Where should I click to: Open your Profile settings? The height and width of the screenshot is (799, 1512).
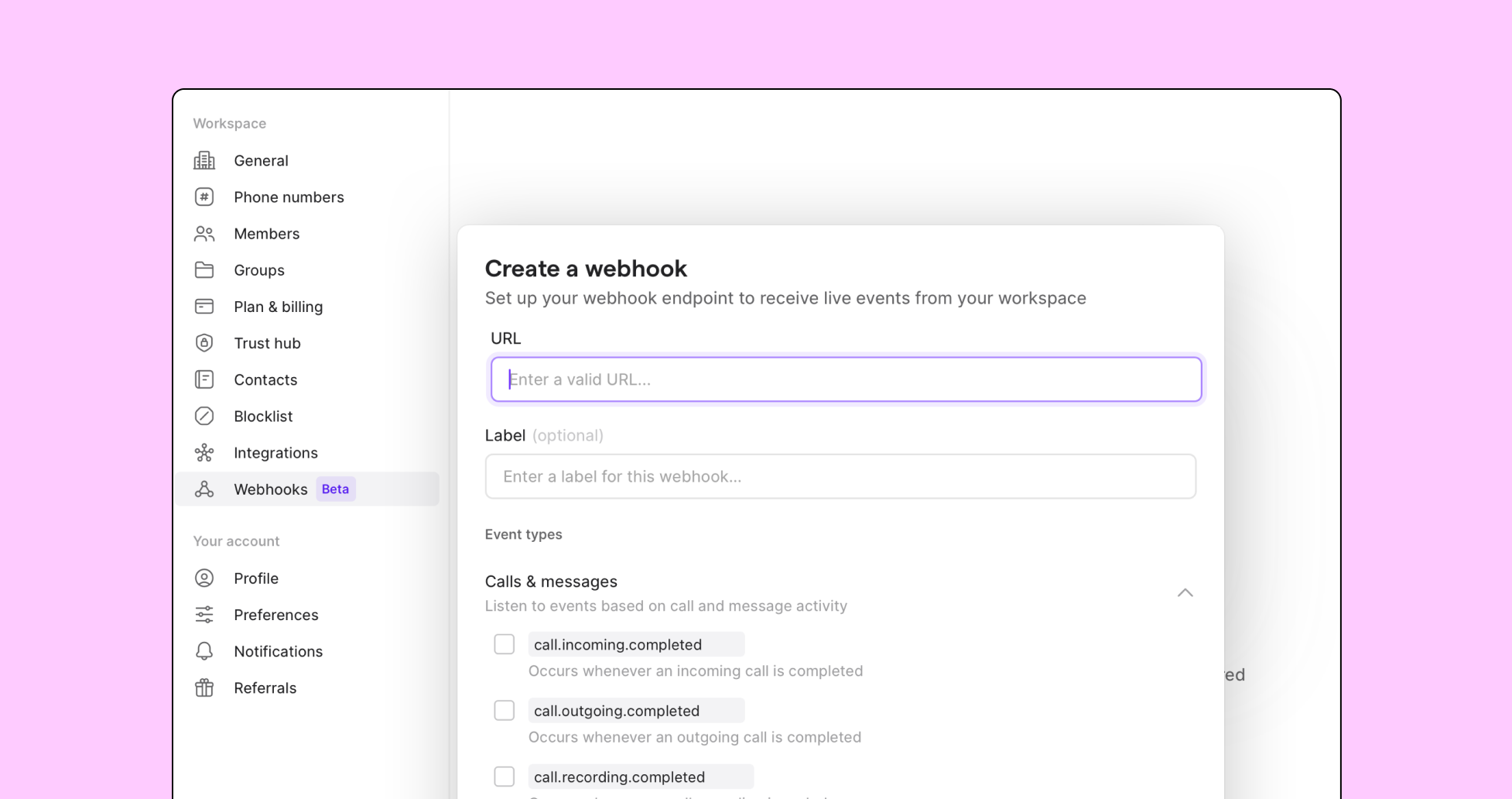coord(256,578)
